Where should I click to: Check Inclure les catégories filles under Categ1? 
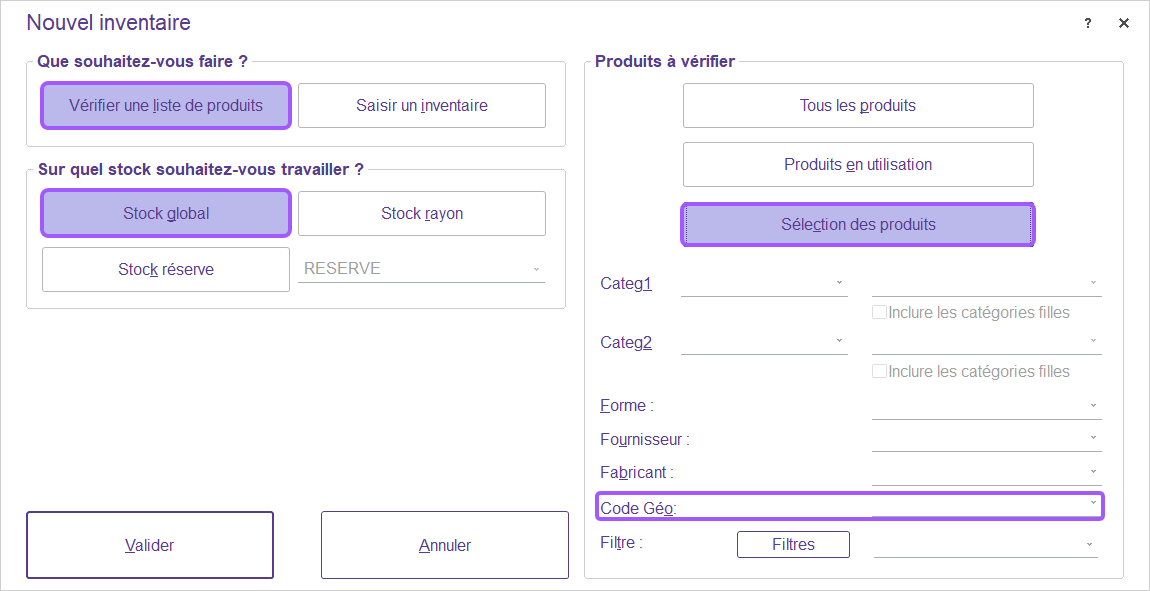click(880, 313)
